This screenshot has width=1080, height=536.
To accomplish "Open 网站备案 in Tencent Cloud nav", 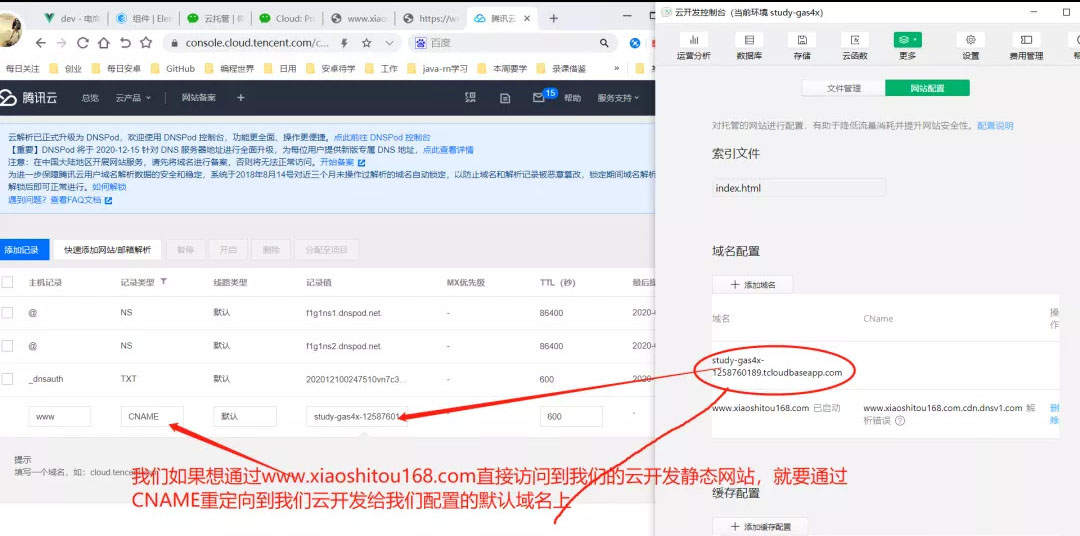I will tap(198, 98).
